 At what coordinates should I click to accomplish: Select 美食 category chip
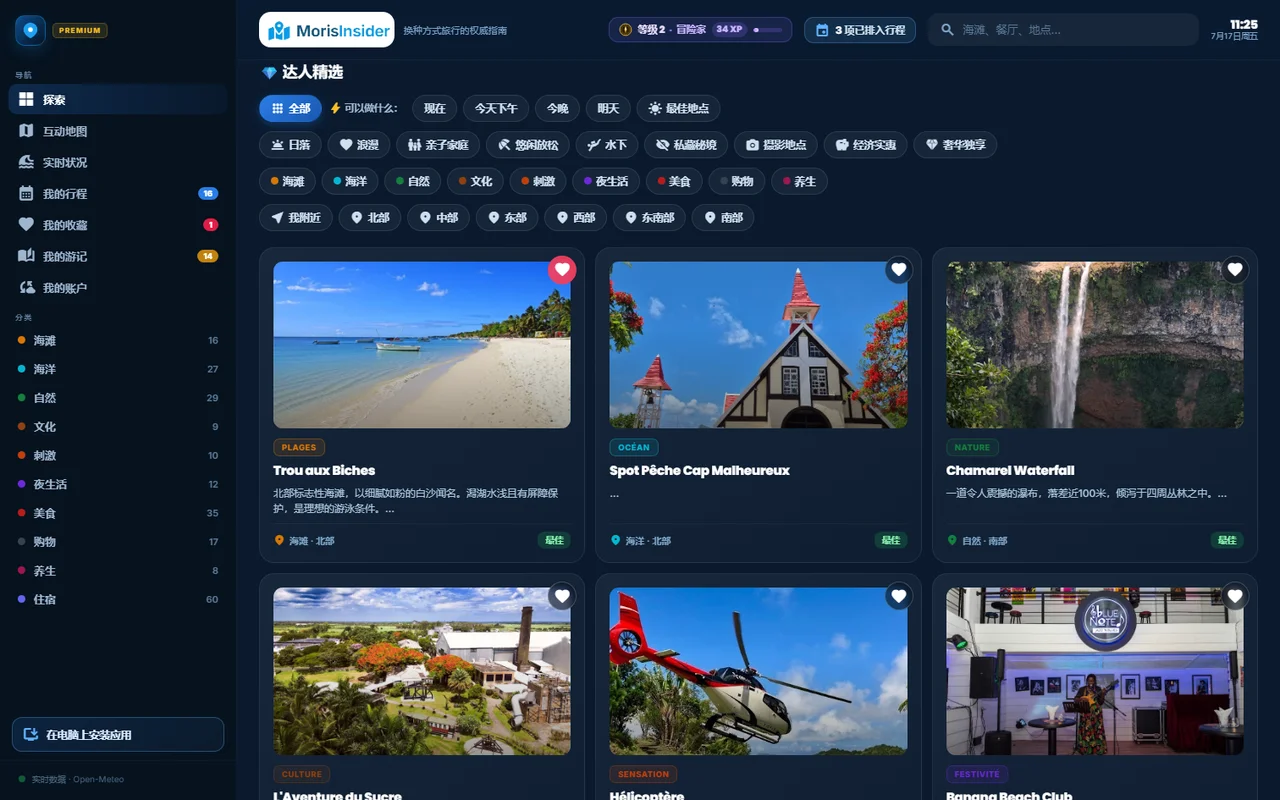point(674,181)
